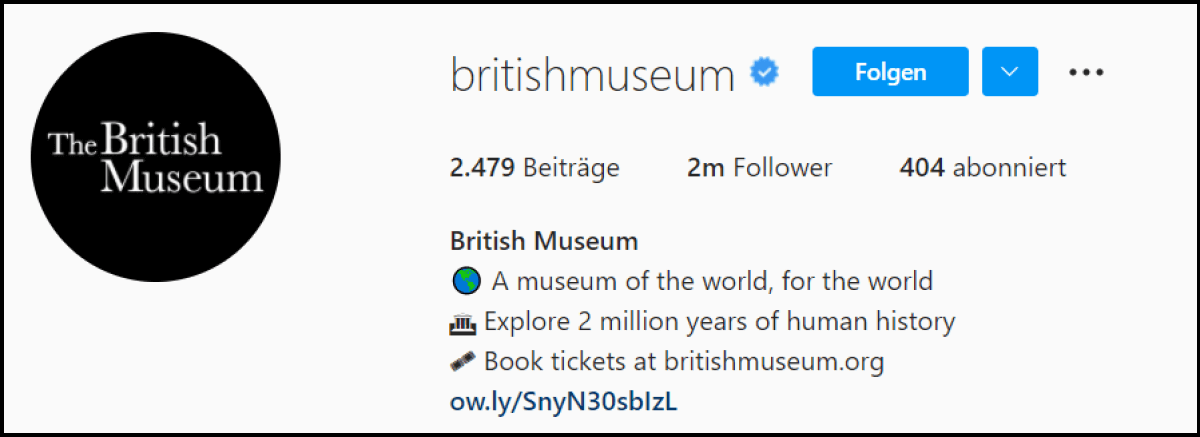Expand the suggested accounts dropdown arrow

(1010, 72)
